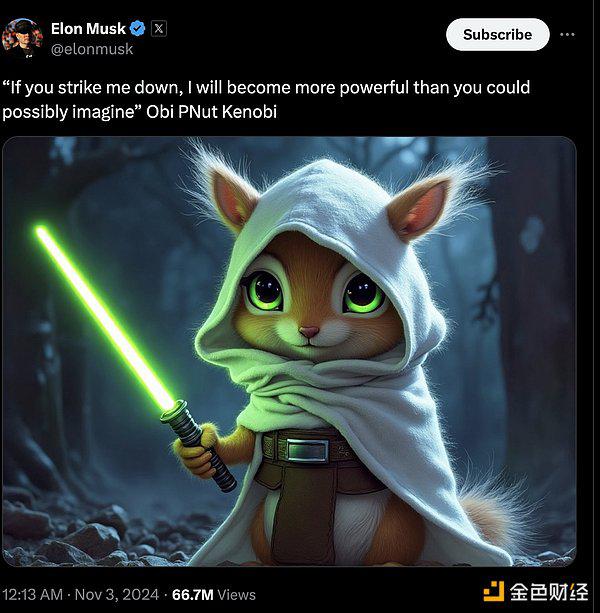The width and height of the screenshot is (600, 613).
Task: Open the Jedi squirrel image full size
Action: (x=289, y=351)
